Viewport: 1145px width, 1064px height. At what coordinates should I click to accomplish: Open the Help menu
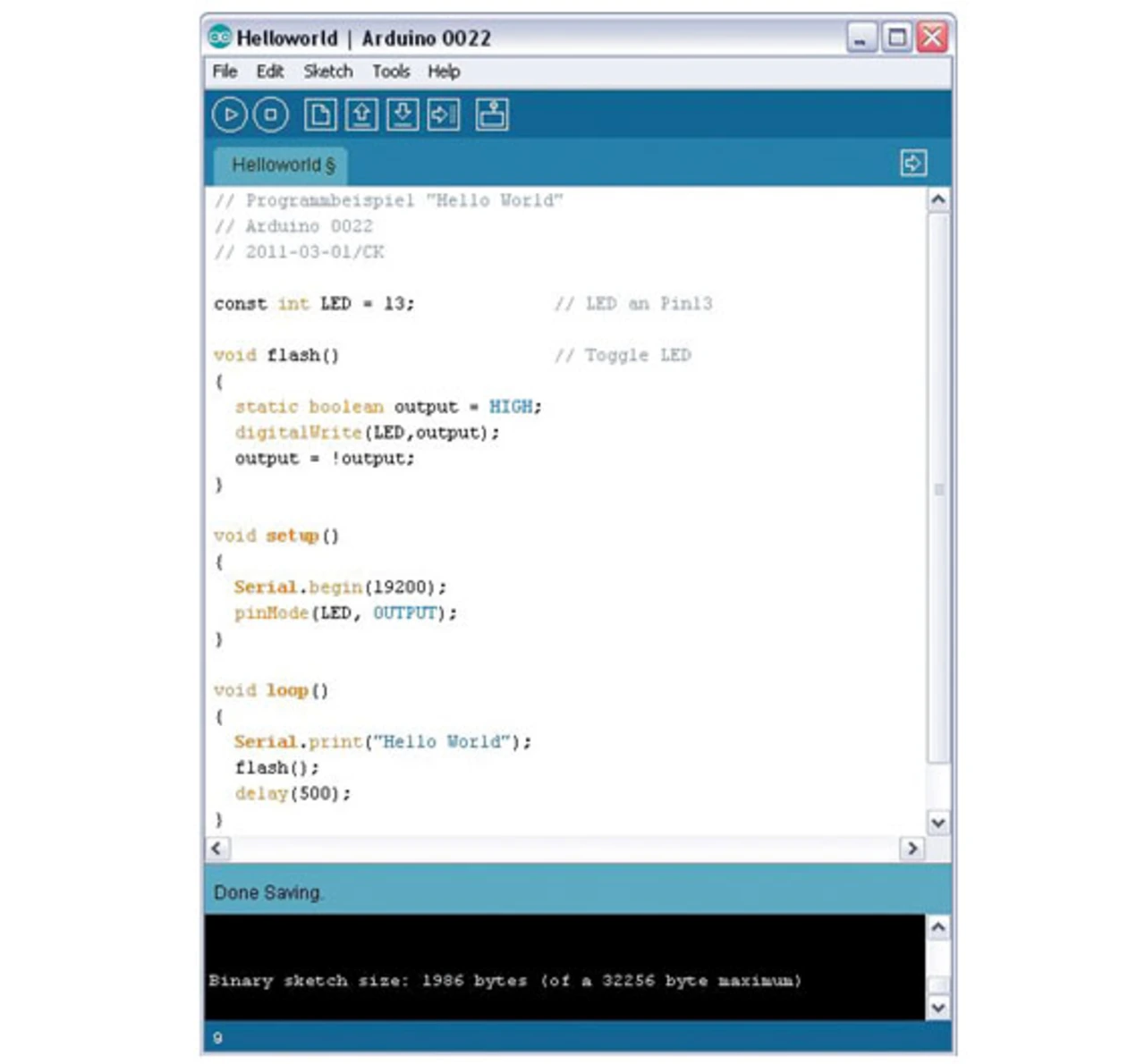coord(444,72)
